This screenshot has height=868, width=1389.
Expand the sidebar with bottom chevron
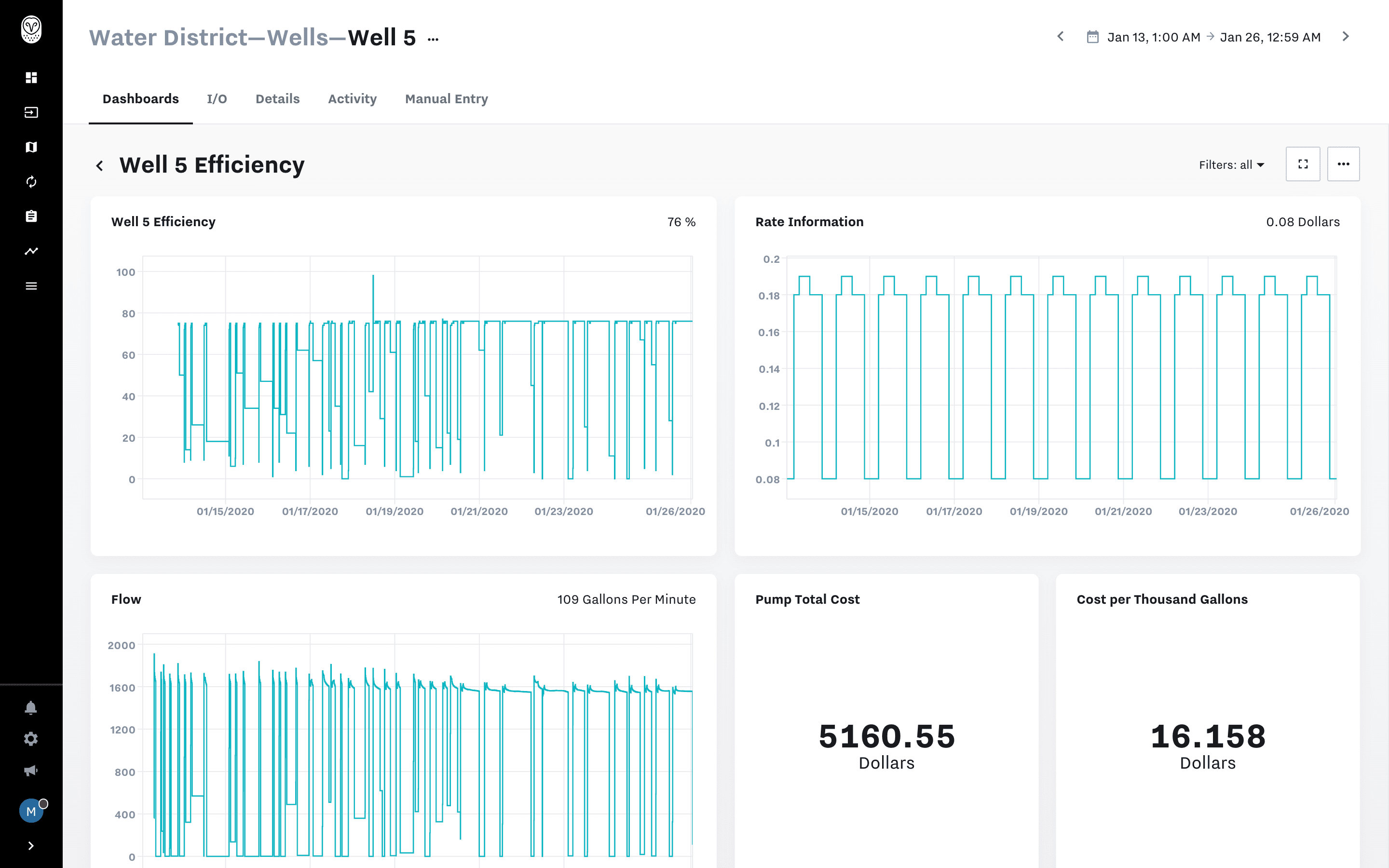[x=31, y=846]
